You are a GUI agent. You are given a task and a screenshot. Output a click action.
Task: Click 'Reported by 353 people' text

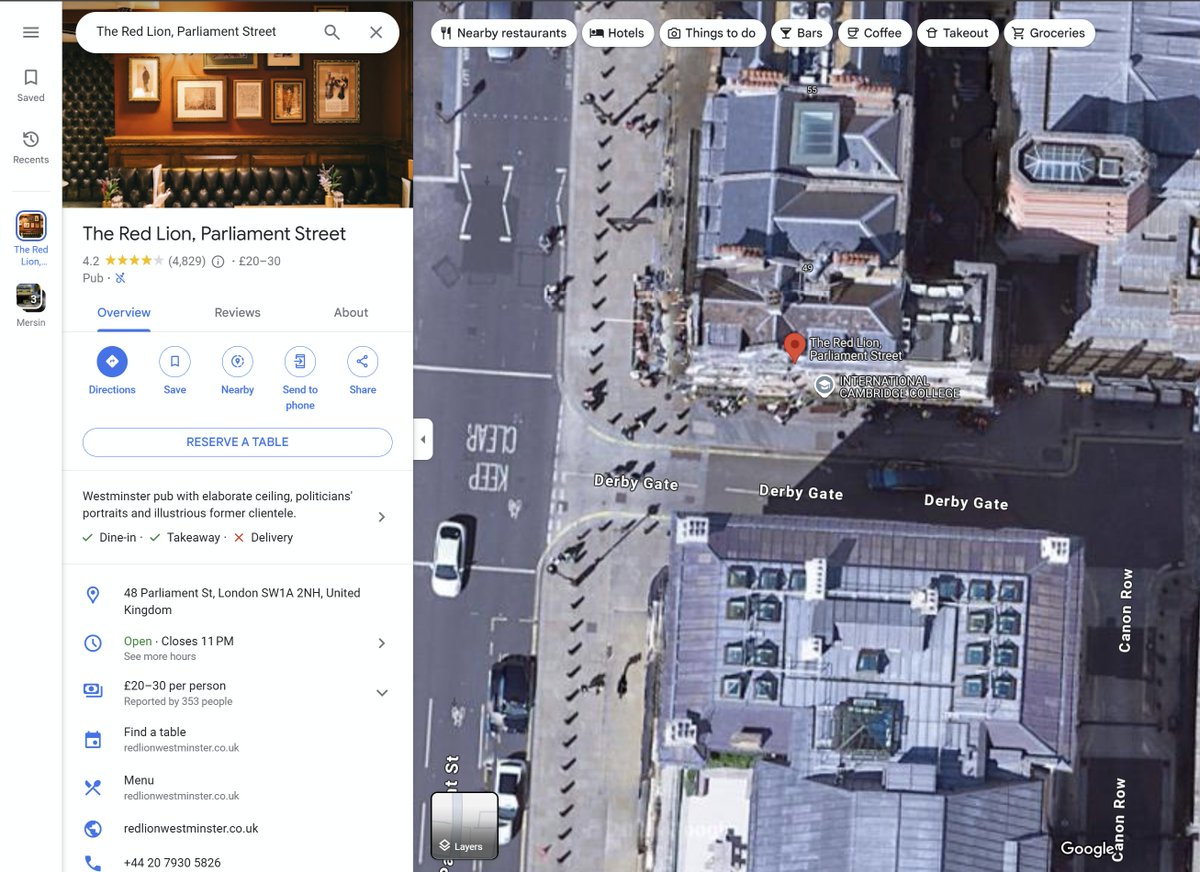178,702
